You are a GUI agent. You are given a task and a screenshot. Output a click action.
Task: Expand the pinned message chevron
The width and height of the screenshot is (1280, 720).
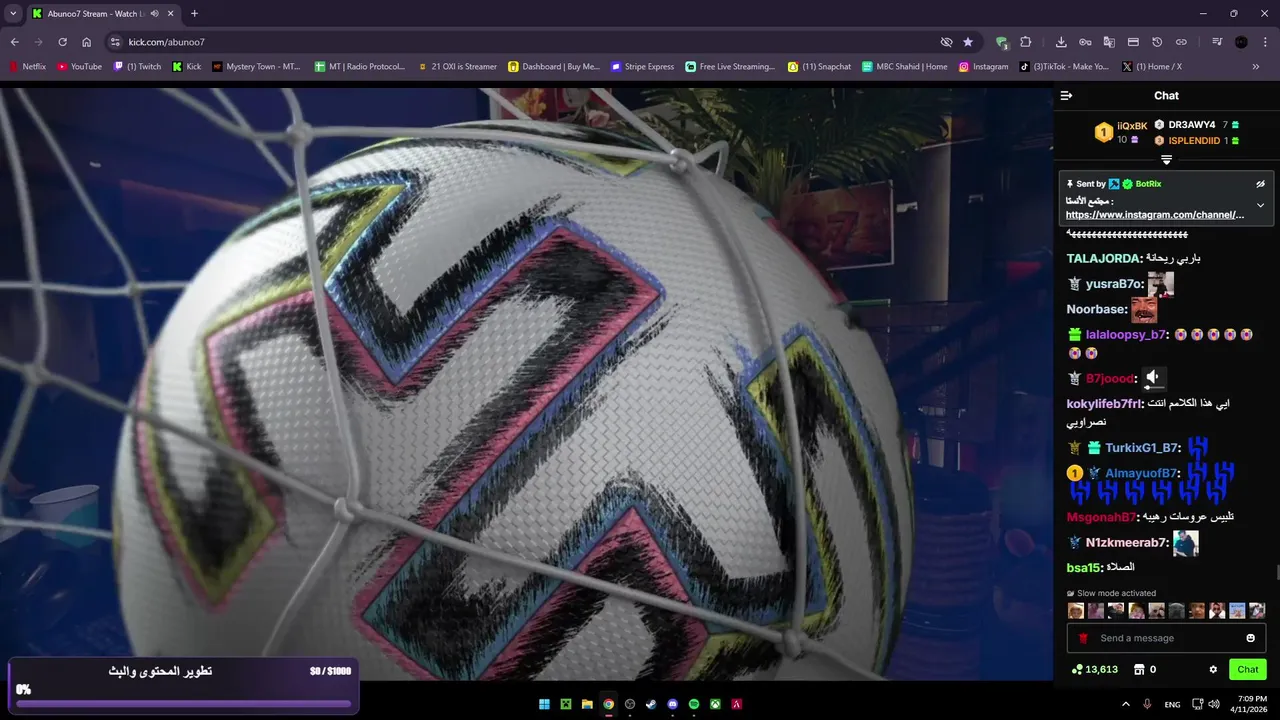tap(1260, 205)
